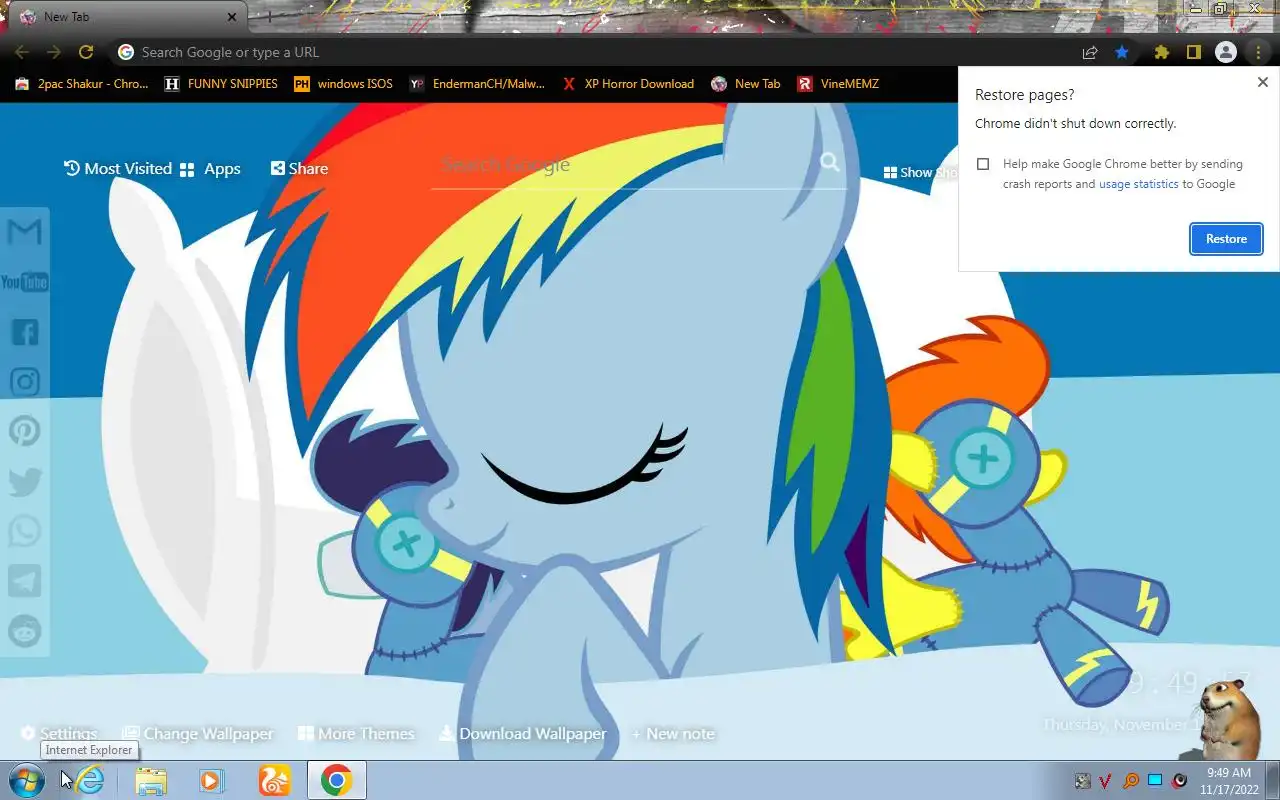Open Windows Explorer folder in taskbar
Image resolution: width=1280 pixels, height=800 pixels.
pyautogui.click(x=151, y=780)
